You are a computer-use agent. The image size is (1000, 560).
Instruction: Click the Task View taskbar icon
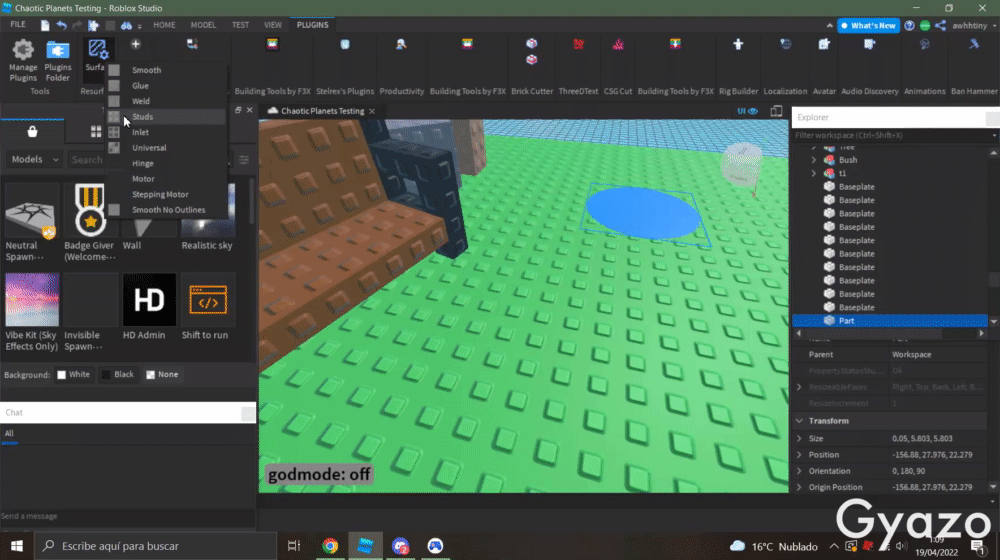click(x=293, y=546)
